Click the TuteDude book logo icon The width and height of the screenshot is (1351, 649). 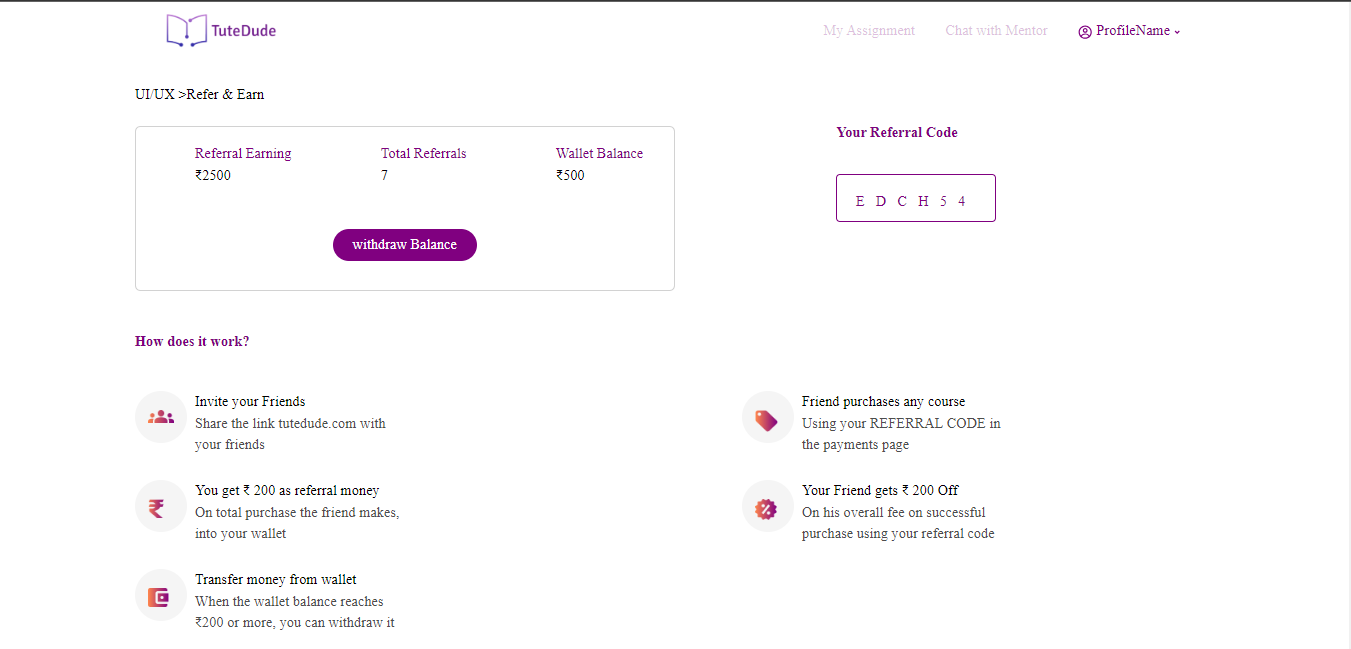coord(186,31)
